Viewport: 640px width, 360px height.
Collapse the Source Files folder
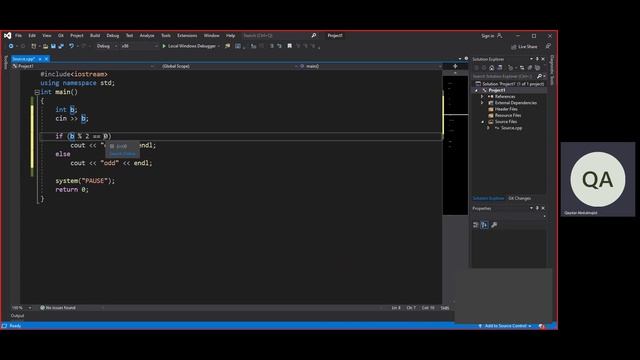(482, 122)
